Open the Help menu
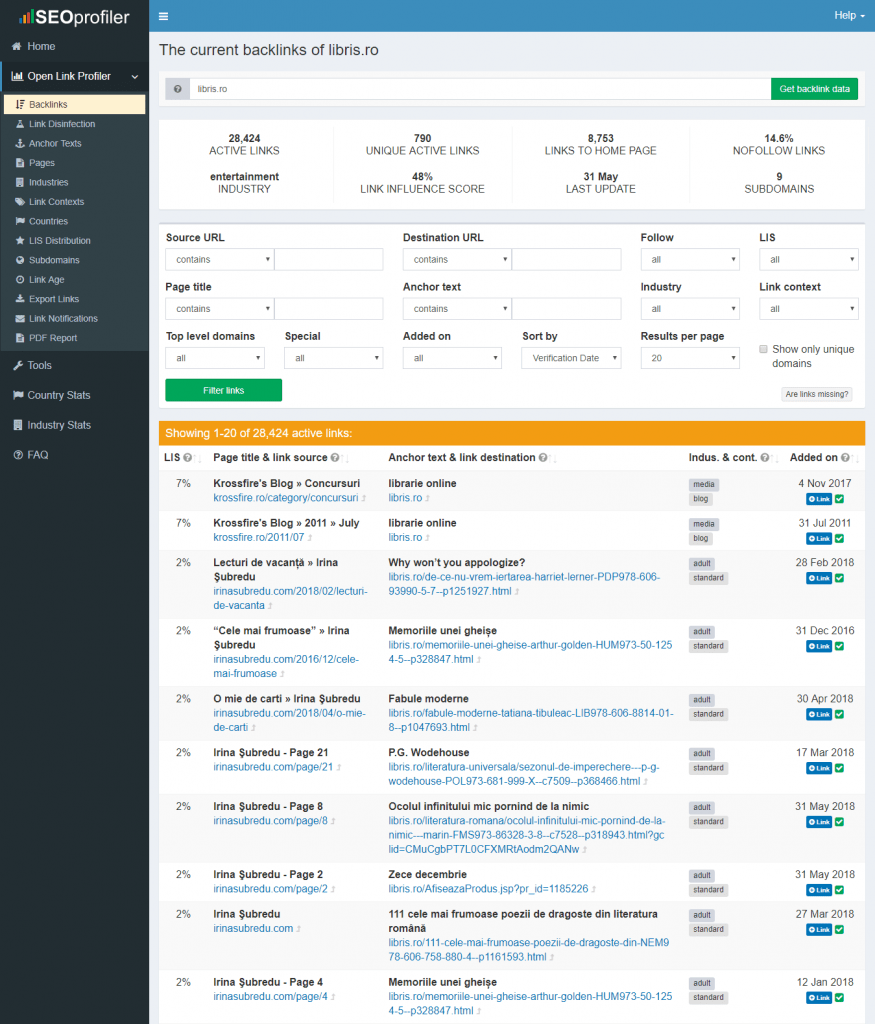 (x=849, y=16)
